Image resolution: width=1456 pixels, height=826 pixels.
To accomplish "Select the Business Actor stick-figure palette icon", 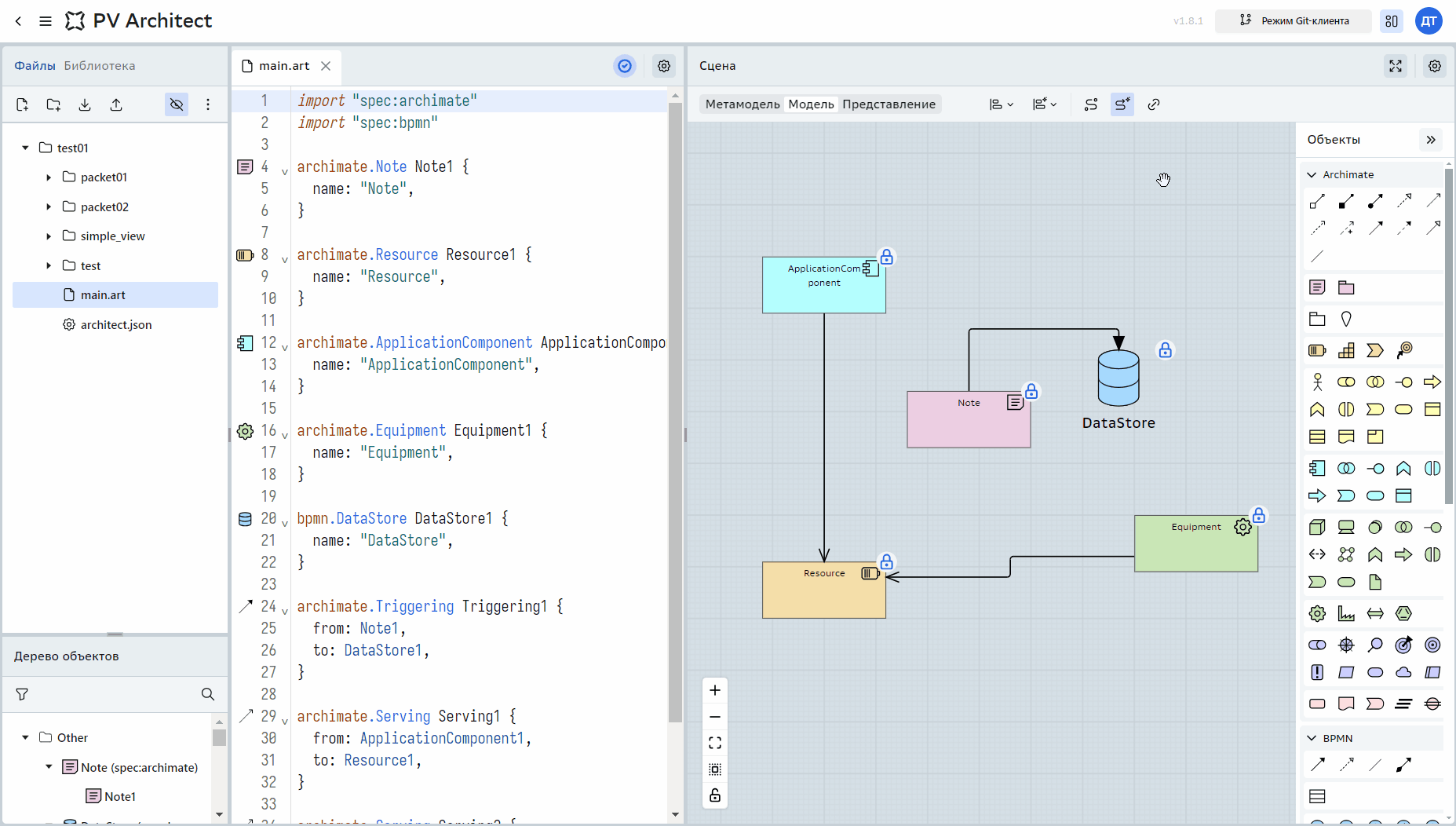I will point(1317,382).
